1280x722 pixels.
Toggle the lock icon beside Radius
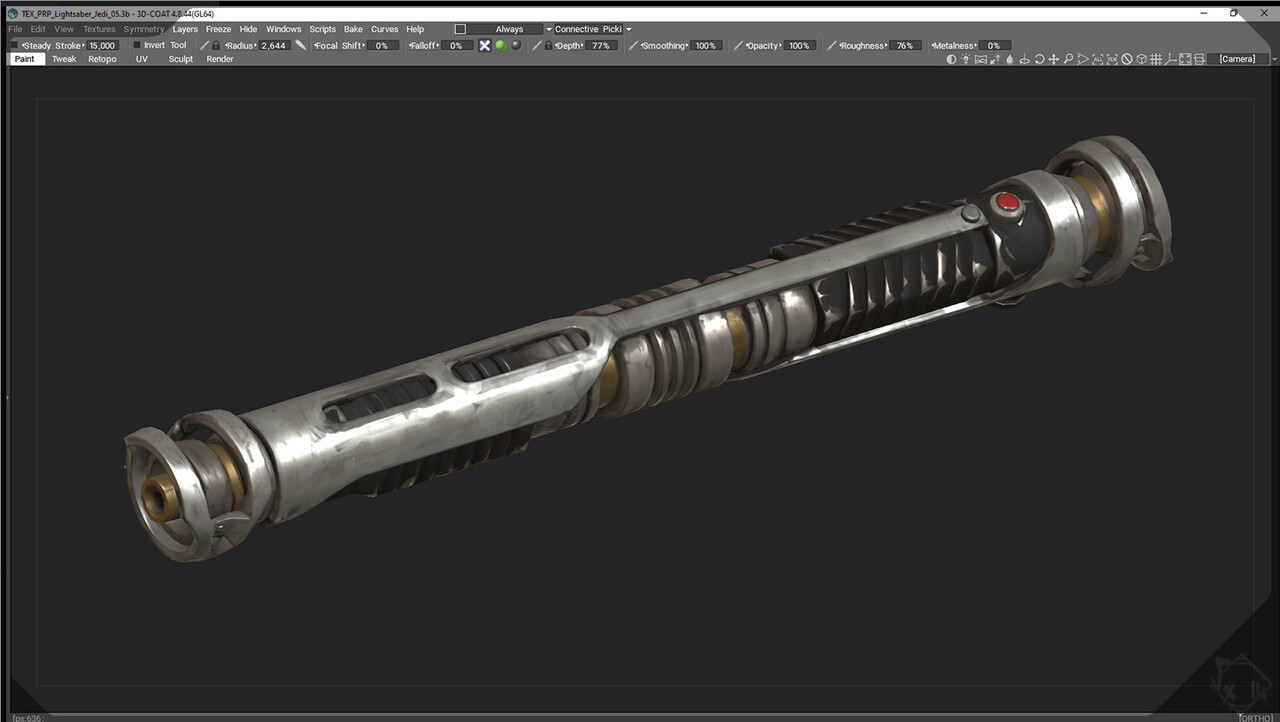pyautogui.click(x=216, y=45)
